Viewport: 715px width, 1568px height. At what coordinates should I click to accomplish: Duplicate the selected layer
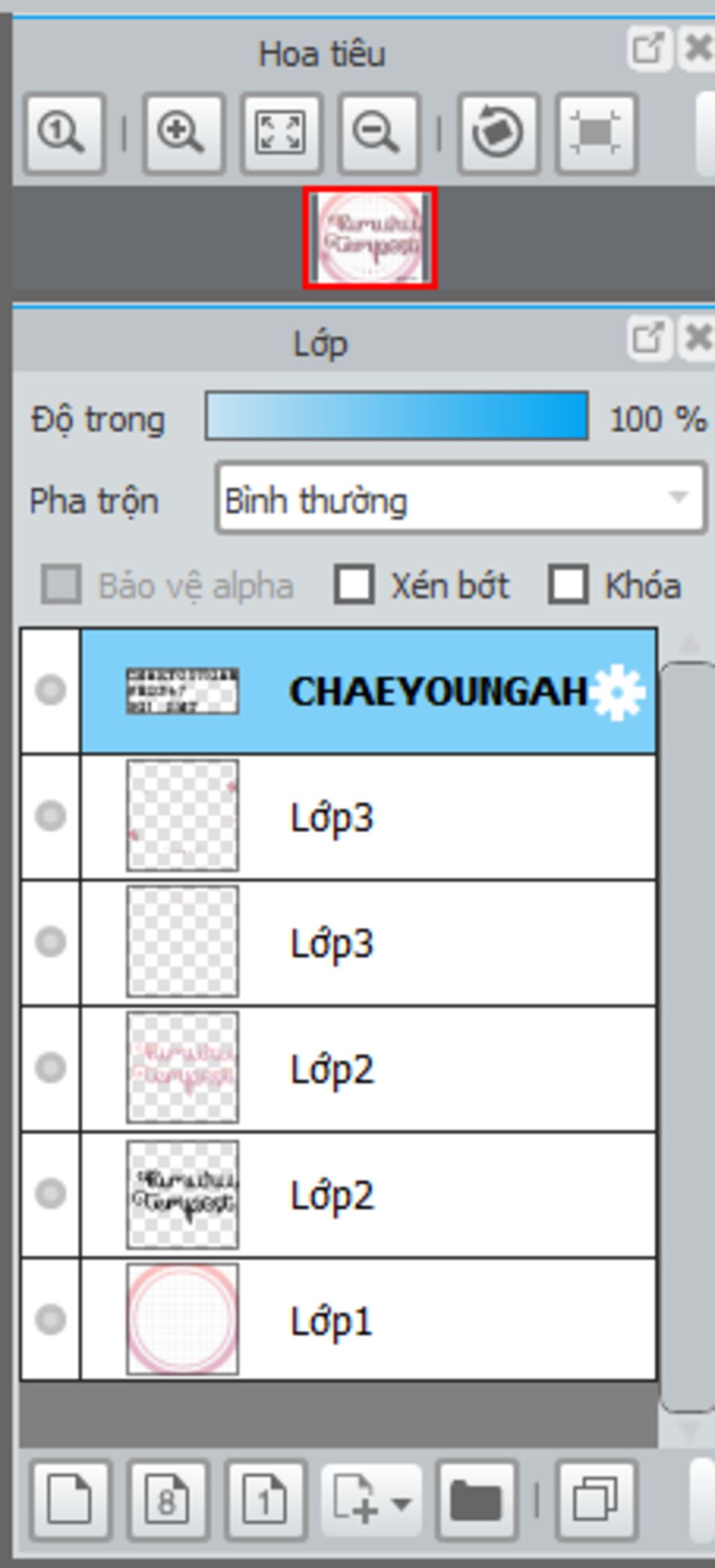tap(596, 1500)
